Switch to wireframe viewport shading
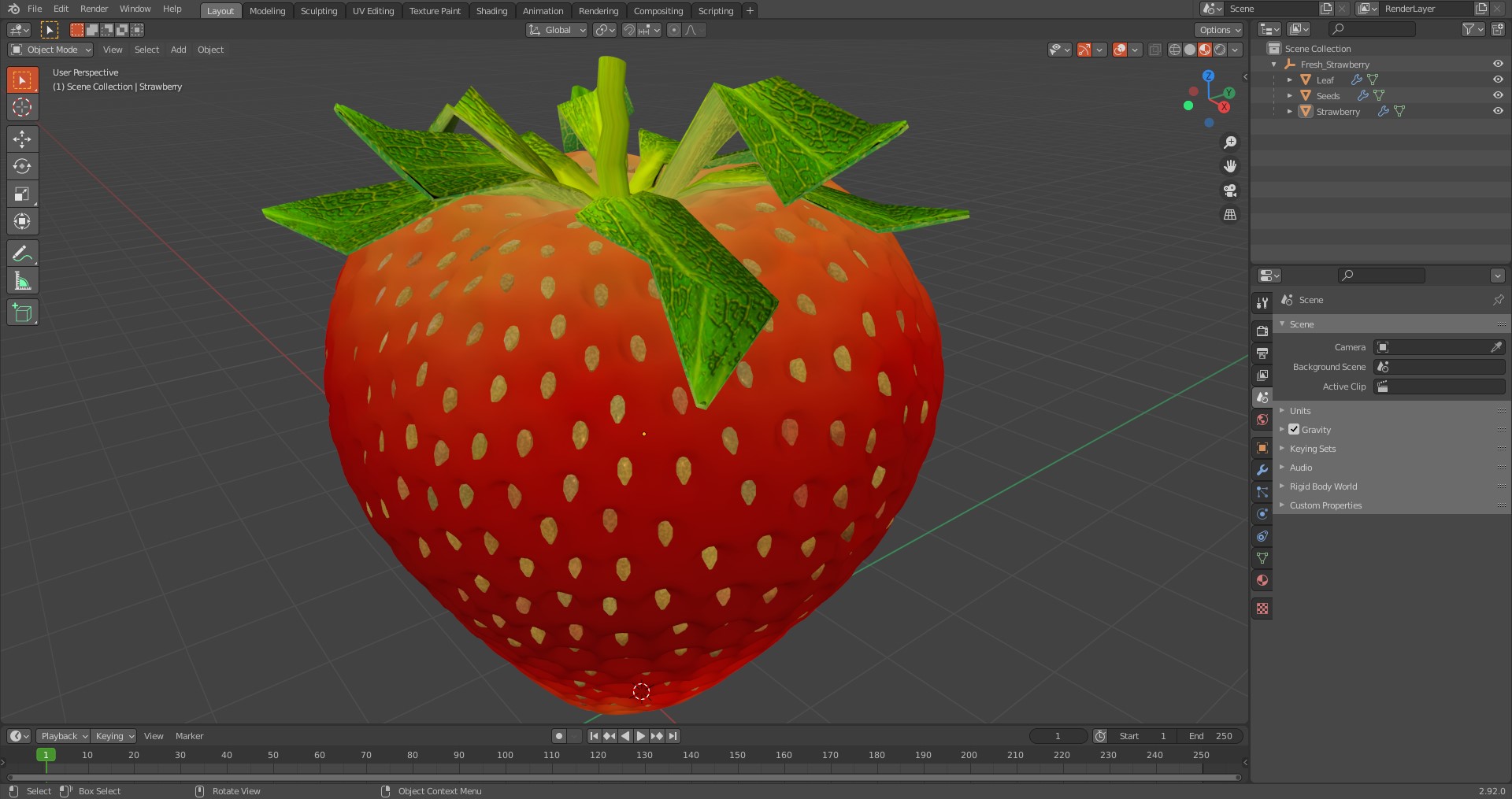 1175,50
